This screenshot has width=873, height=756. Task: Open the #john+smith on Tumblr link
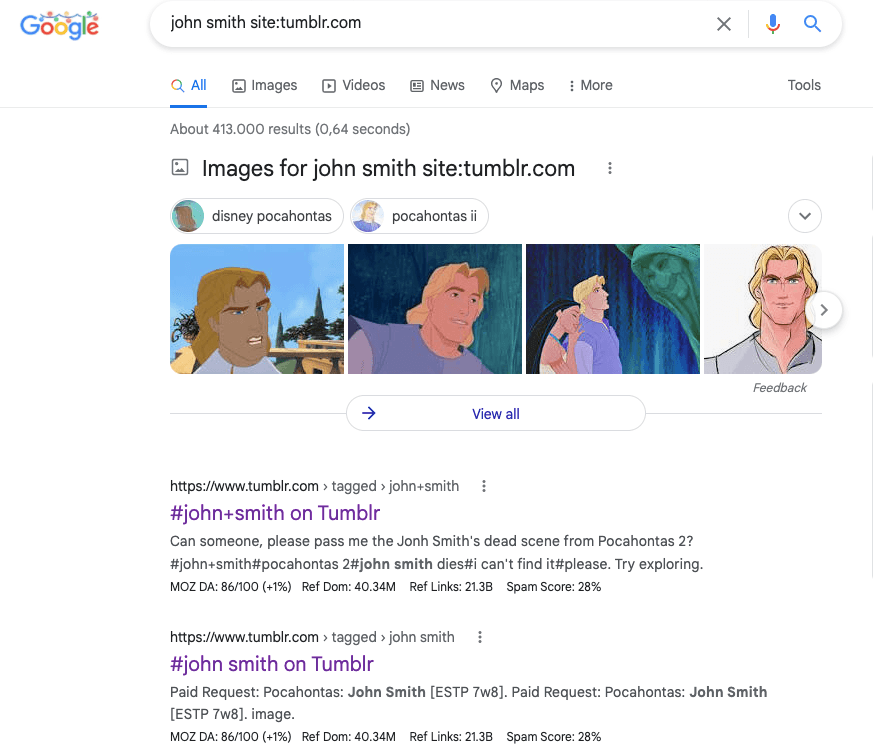coord(275,513)
